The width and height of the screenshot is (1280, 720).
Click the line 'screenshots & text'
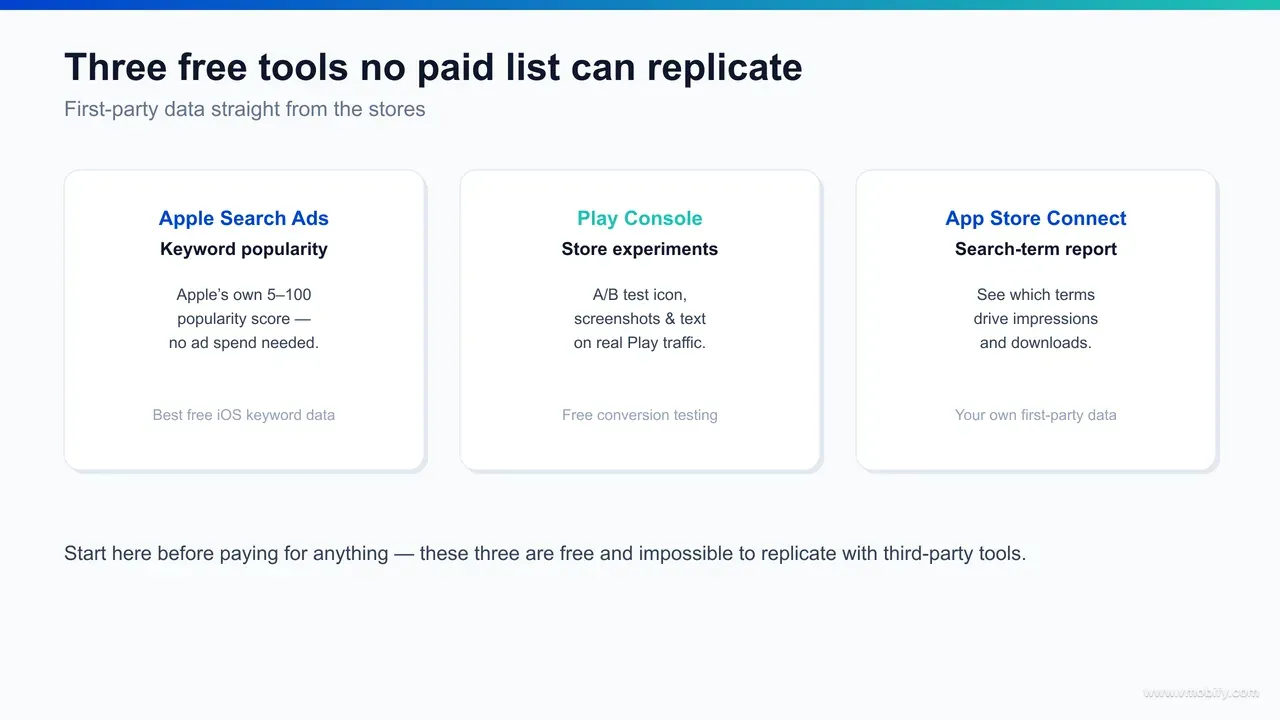tap(640, 318)
